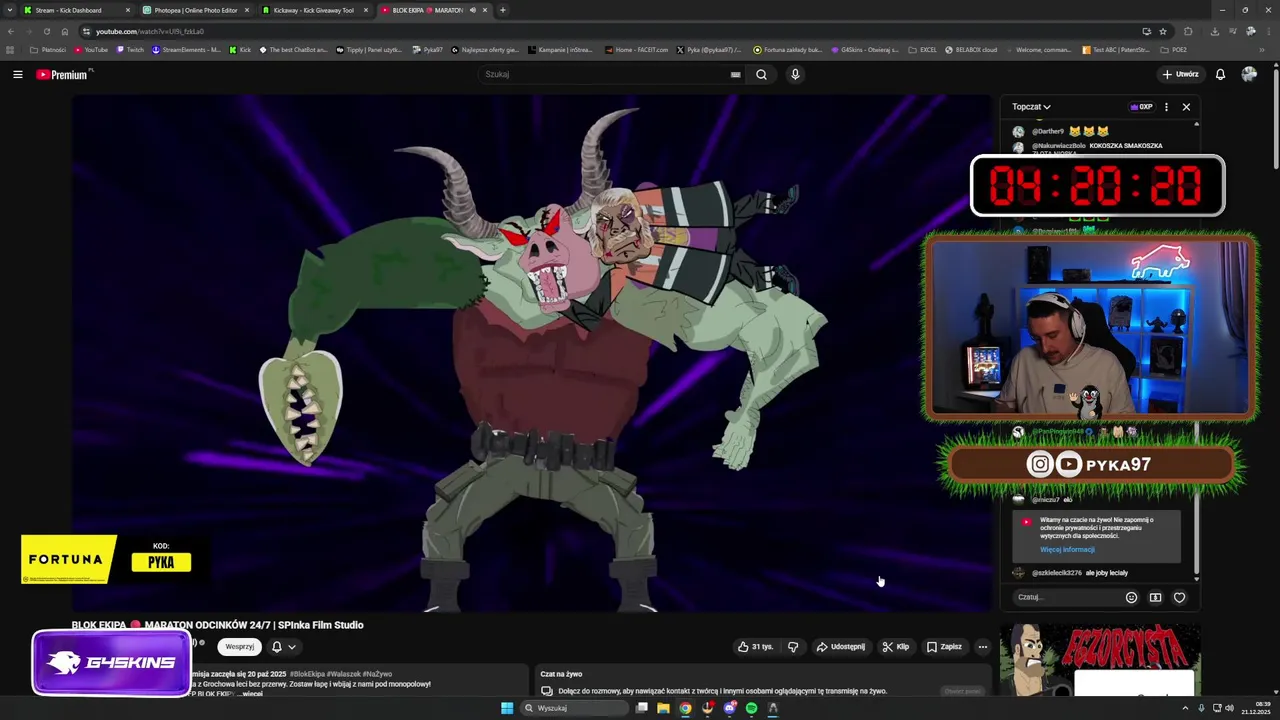Screen dimensions: 1280x720
Task: Open the 0XP crown points badge
Action: pos(1141,107)
